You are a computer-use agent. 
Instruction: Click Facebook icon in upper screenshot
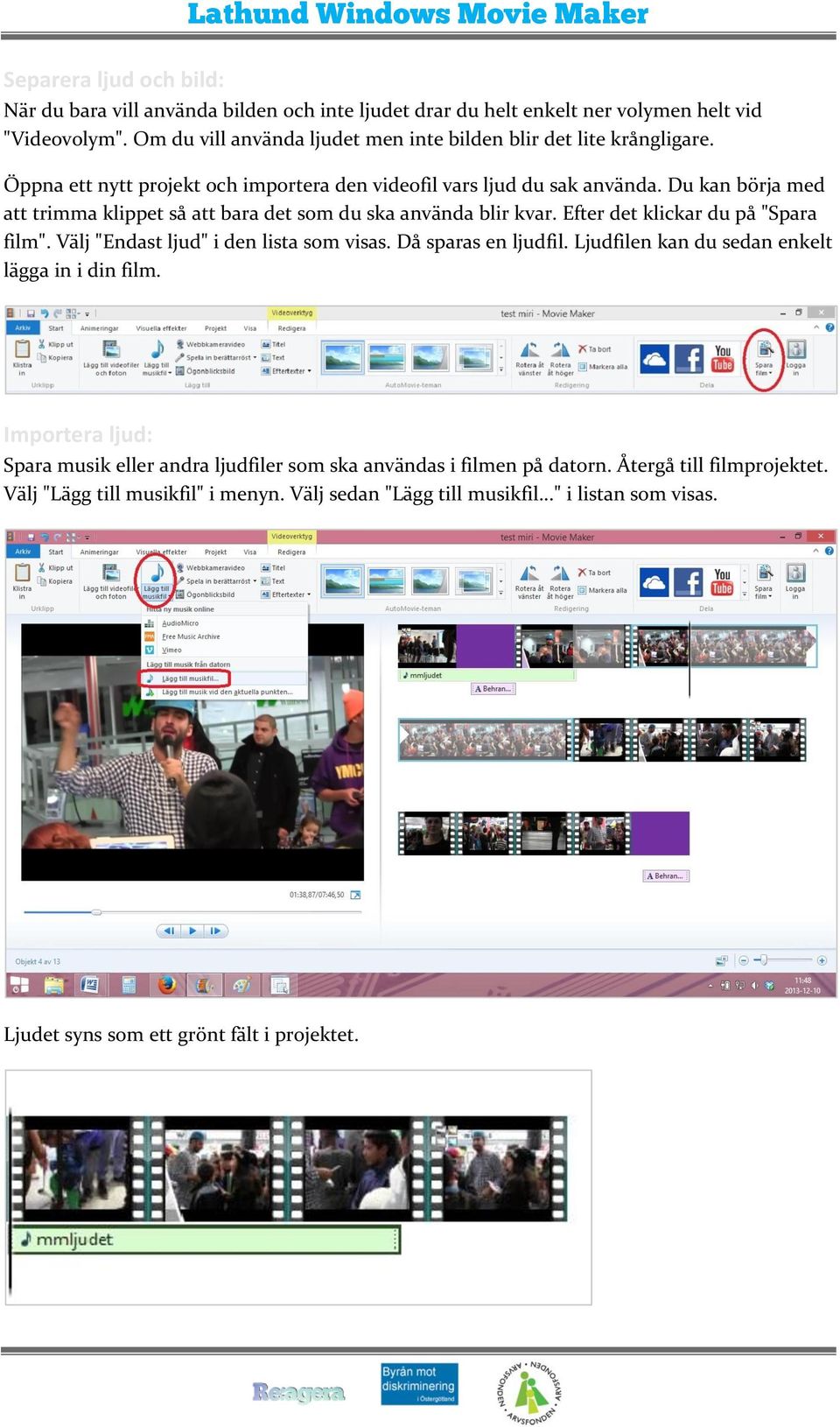tap(689, 359)
